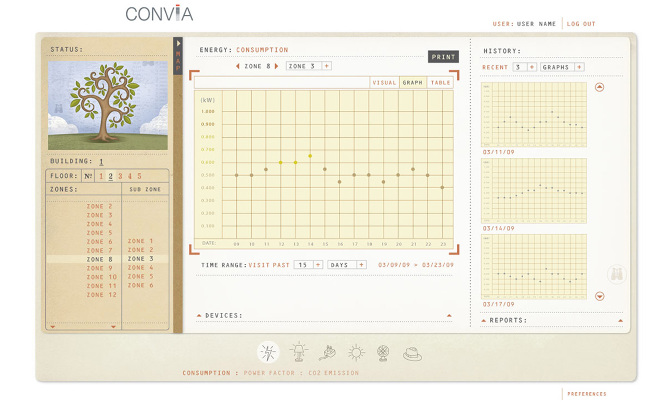Click the LOG OUT link
This screenshot has width=670, height=414.
coord(581,24)
